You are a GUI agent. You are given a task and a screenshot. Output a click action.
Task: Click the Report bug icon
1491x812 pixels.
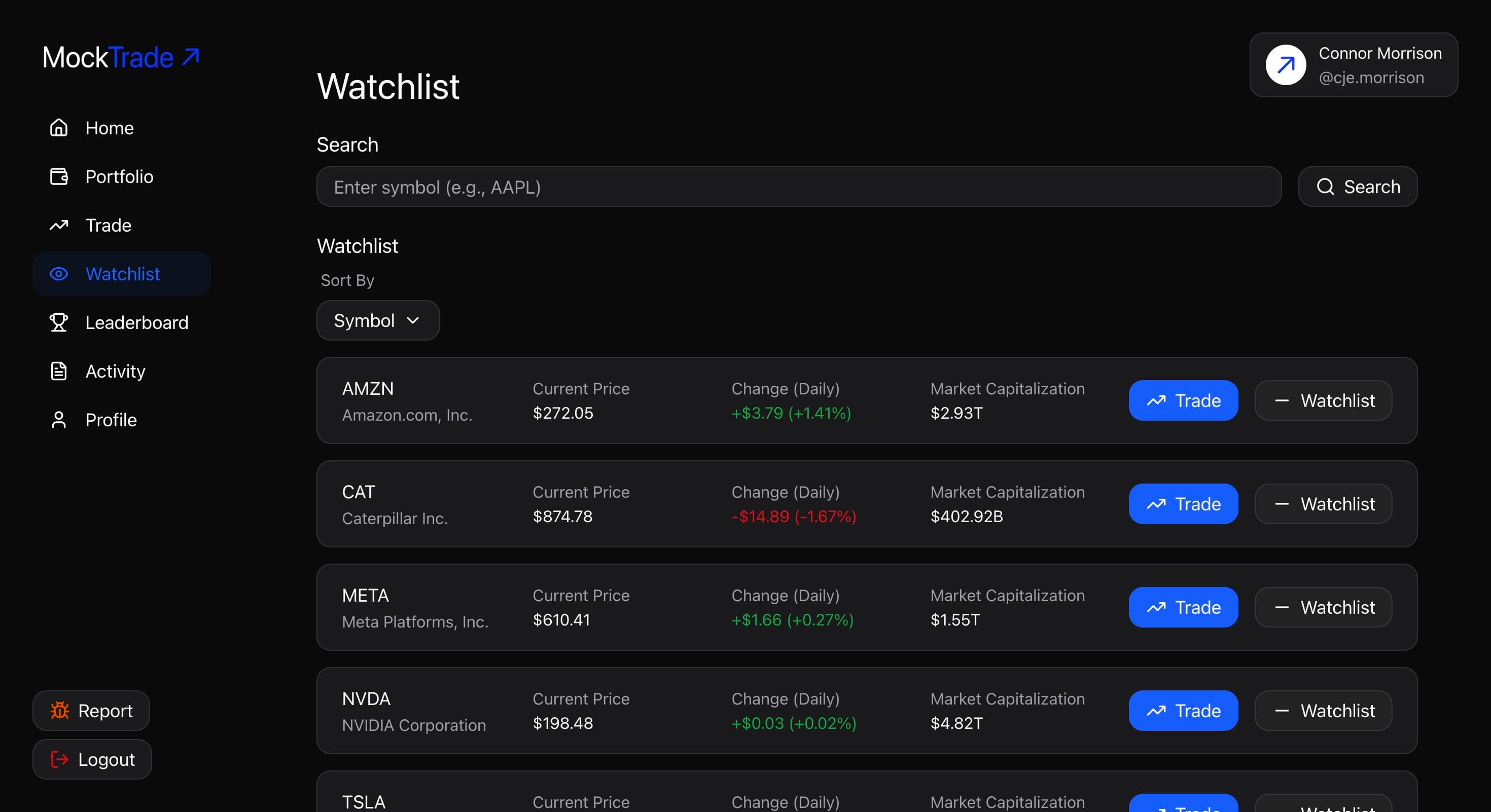click(x=60, y=710)
